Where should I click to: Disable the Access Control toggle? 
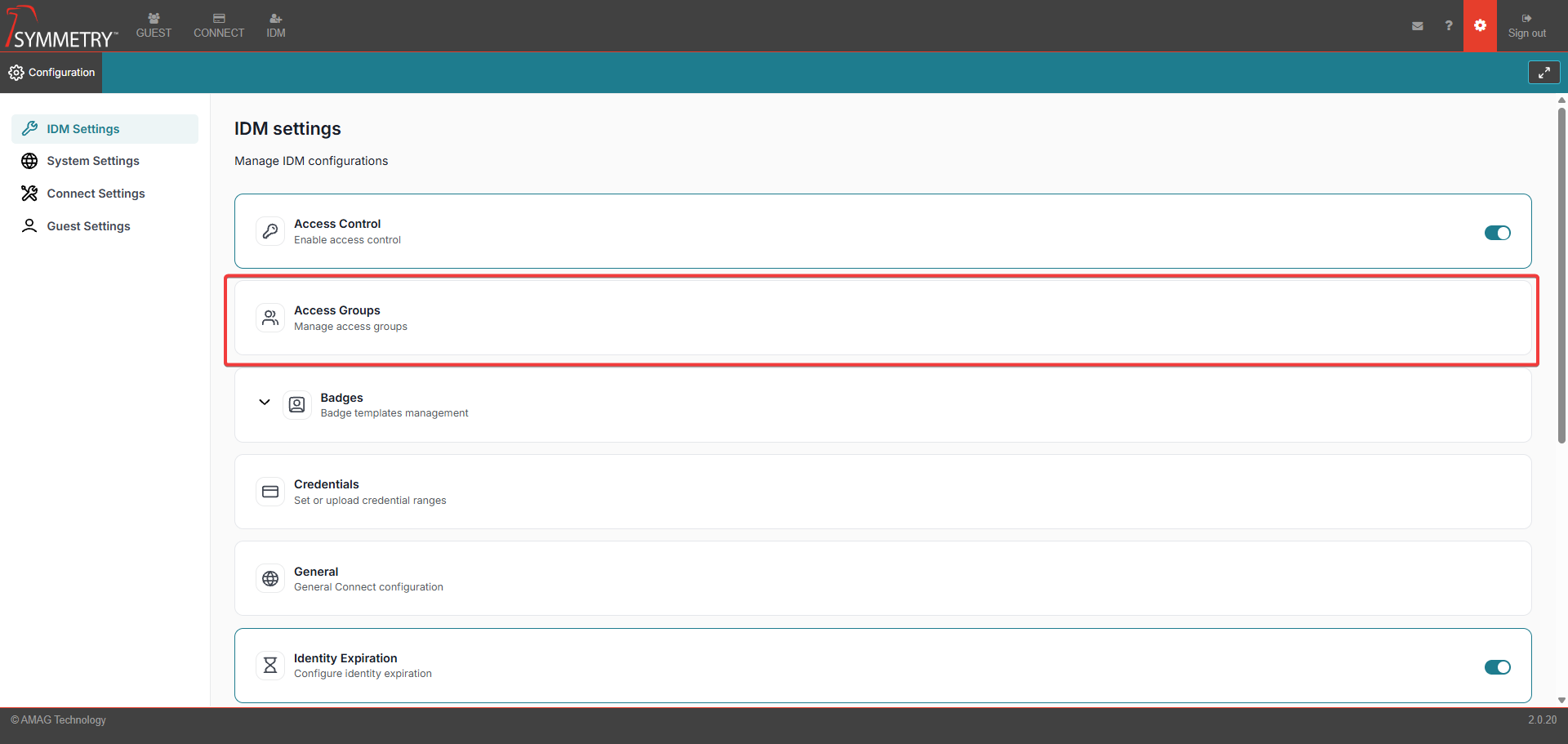pyautogui.click(x=1497, y=233)
